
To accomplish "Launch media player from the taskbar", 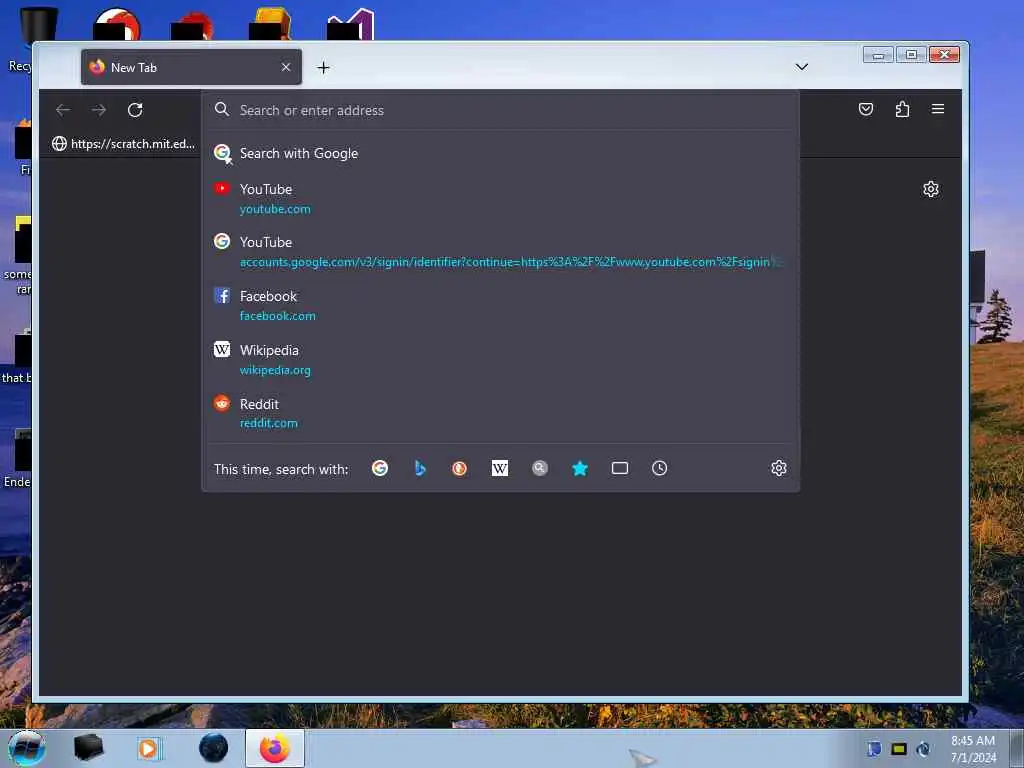I will [x=149, y=748].
